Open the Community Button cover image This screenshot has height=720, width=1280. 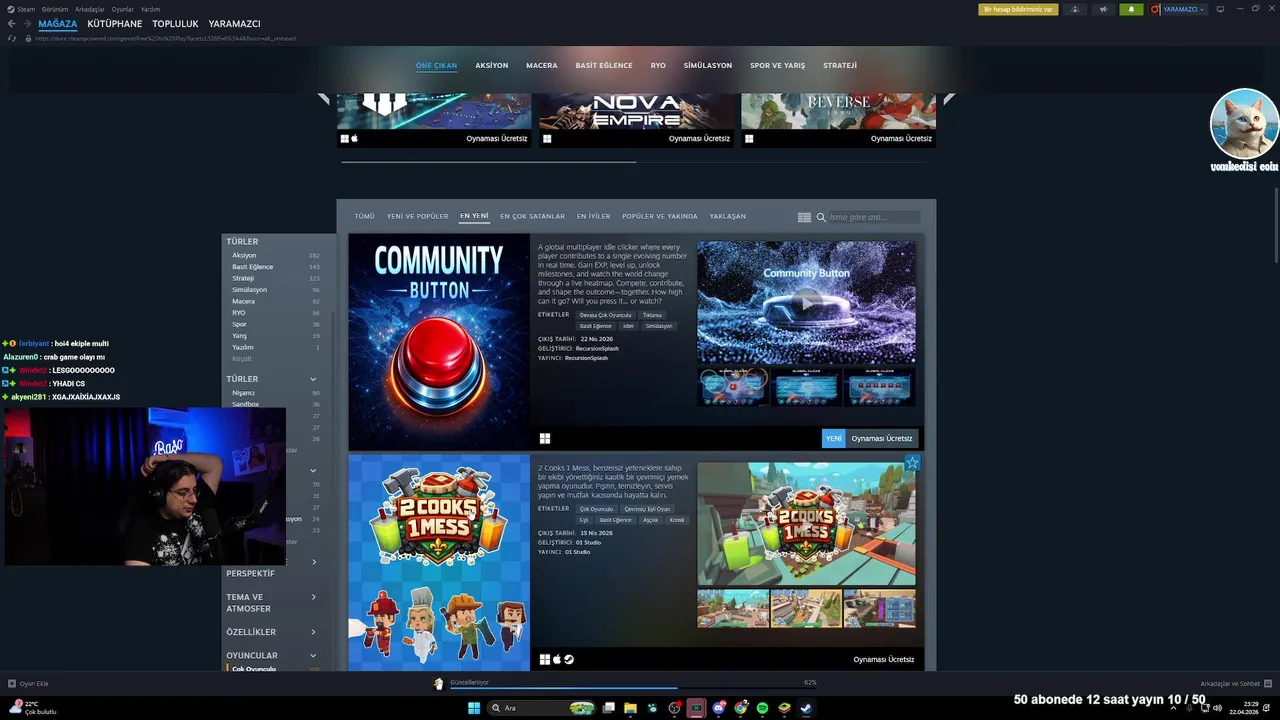pyautogui.click(x=439, y=342)
